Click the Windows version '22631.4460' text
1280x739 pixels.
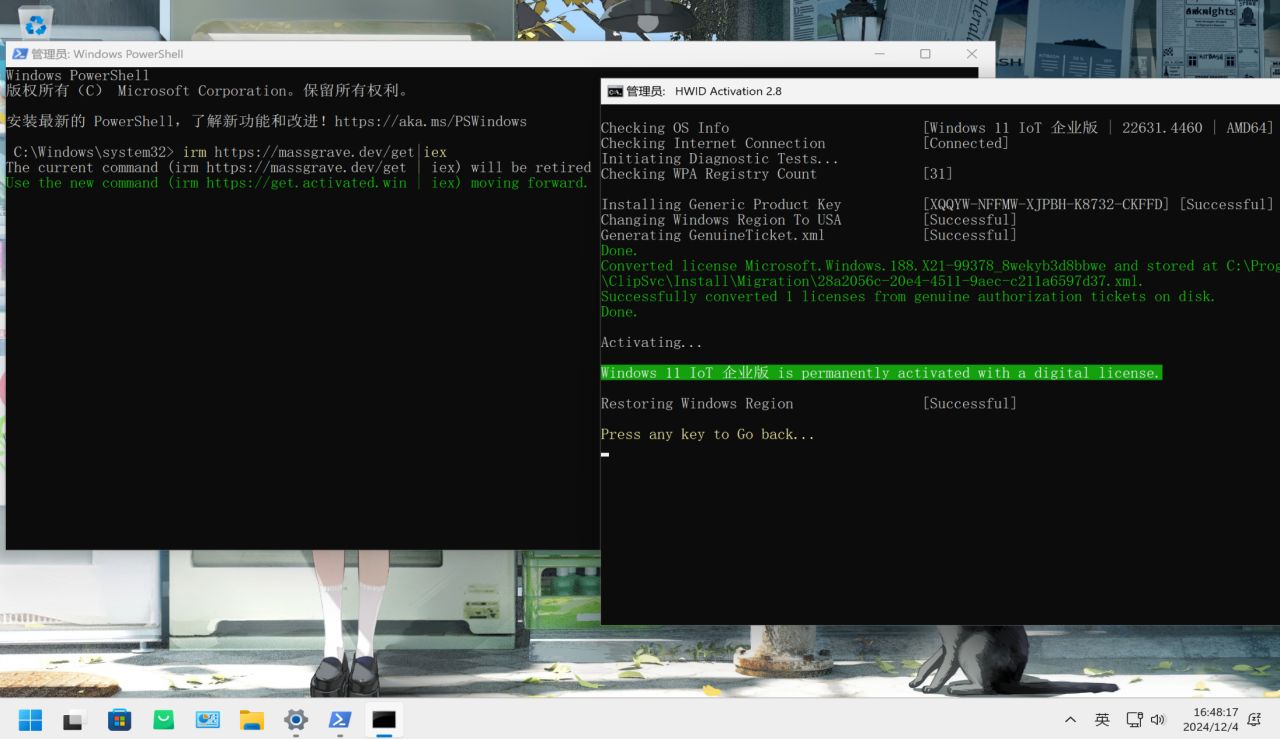point(1162,128)
